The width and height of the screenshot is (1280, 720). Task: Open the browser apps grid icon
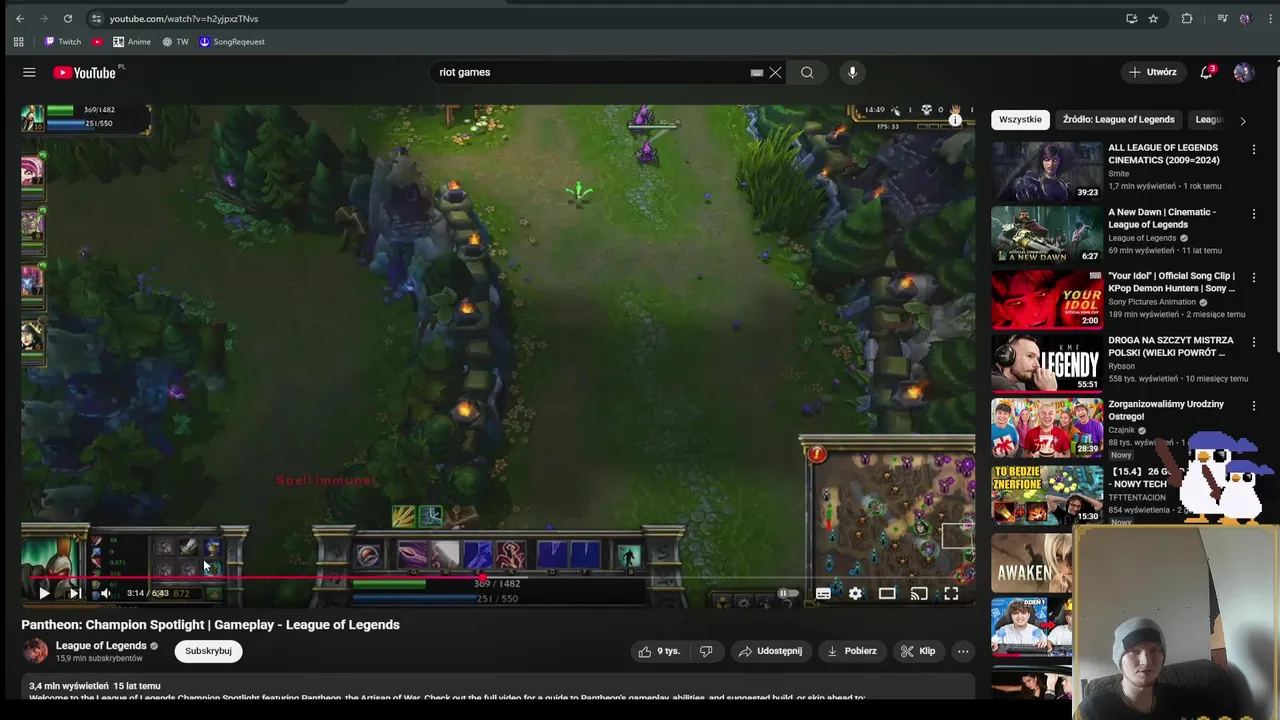(18, 42)
